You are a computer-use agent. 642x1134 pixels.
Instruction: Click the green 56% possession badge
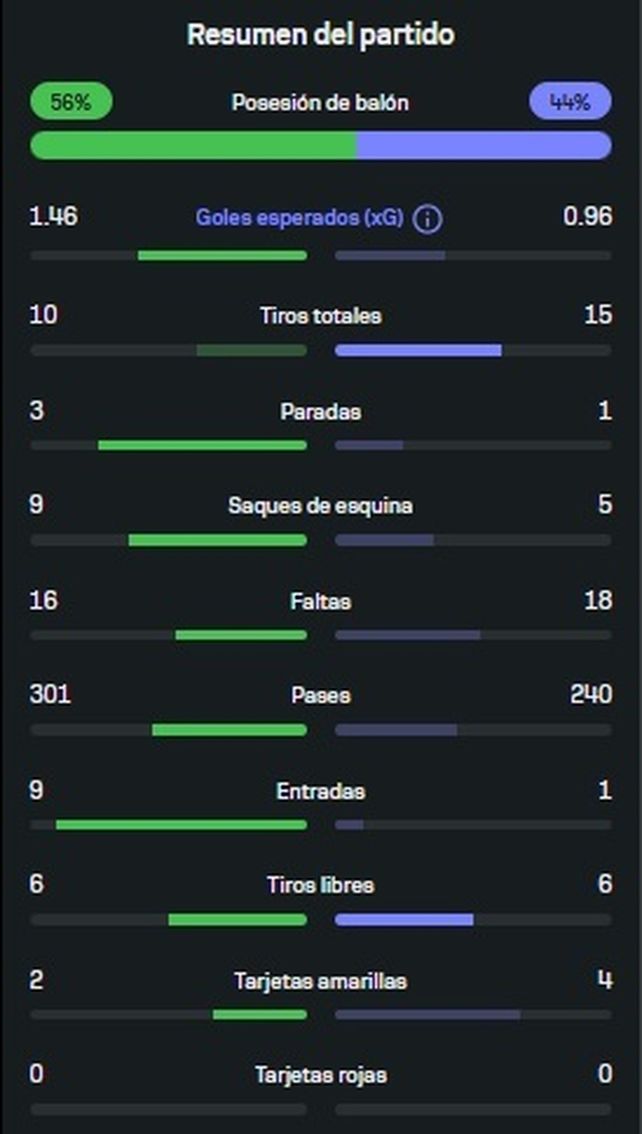pos(70,100)
